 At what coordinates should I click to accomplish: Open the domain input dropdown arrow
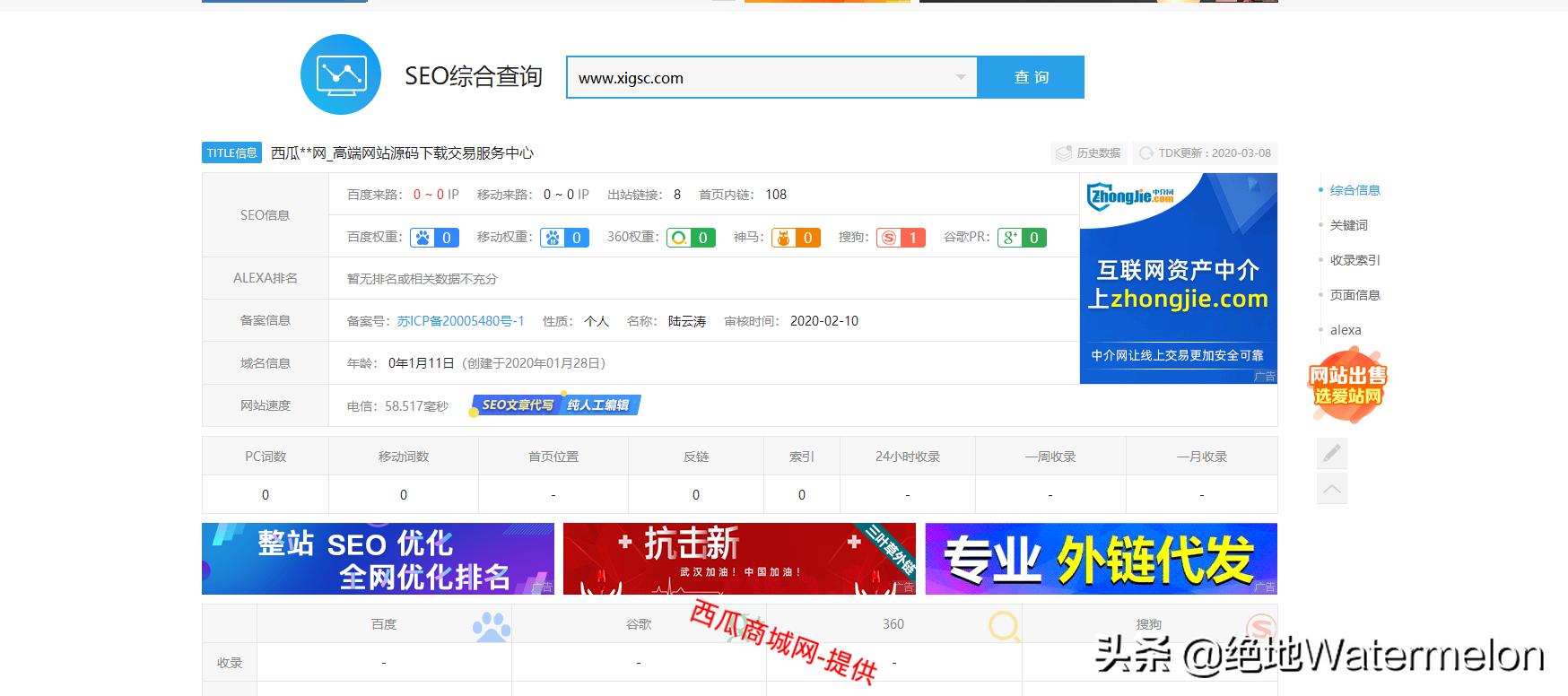tap(961, 77)
